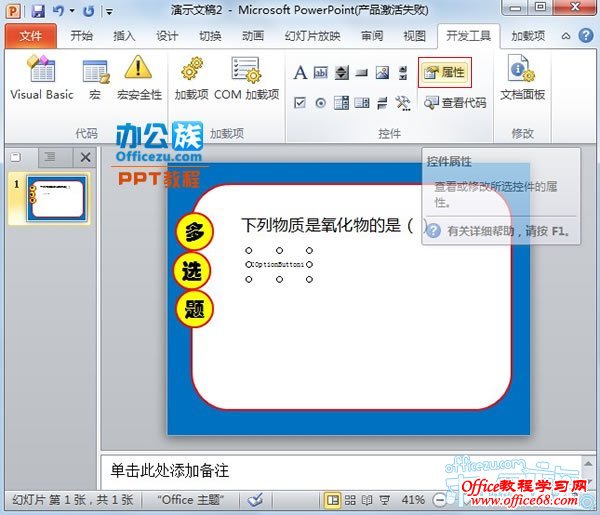The width and height of the screenshot is (600, 515).
Task: Click the 宏 (Macros) icon
Action: 95,78
